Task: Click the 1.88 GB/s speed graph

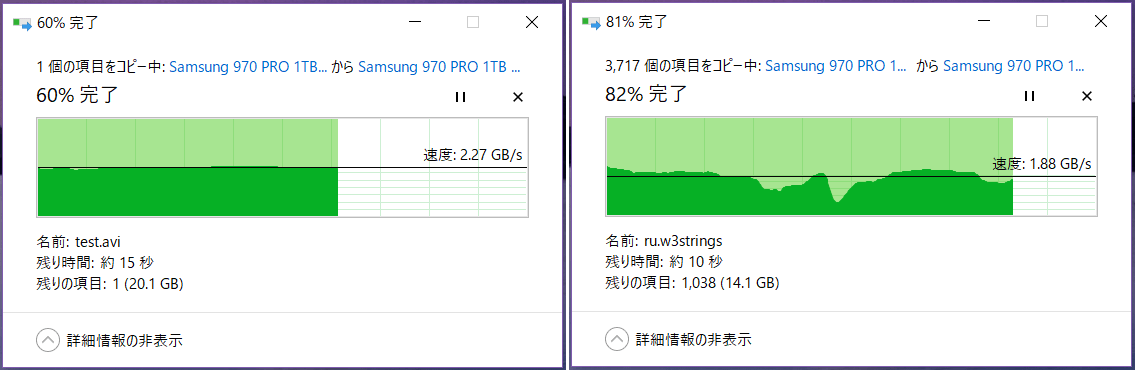Action: 851,167
